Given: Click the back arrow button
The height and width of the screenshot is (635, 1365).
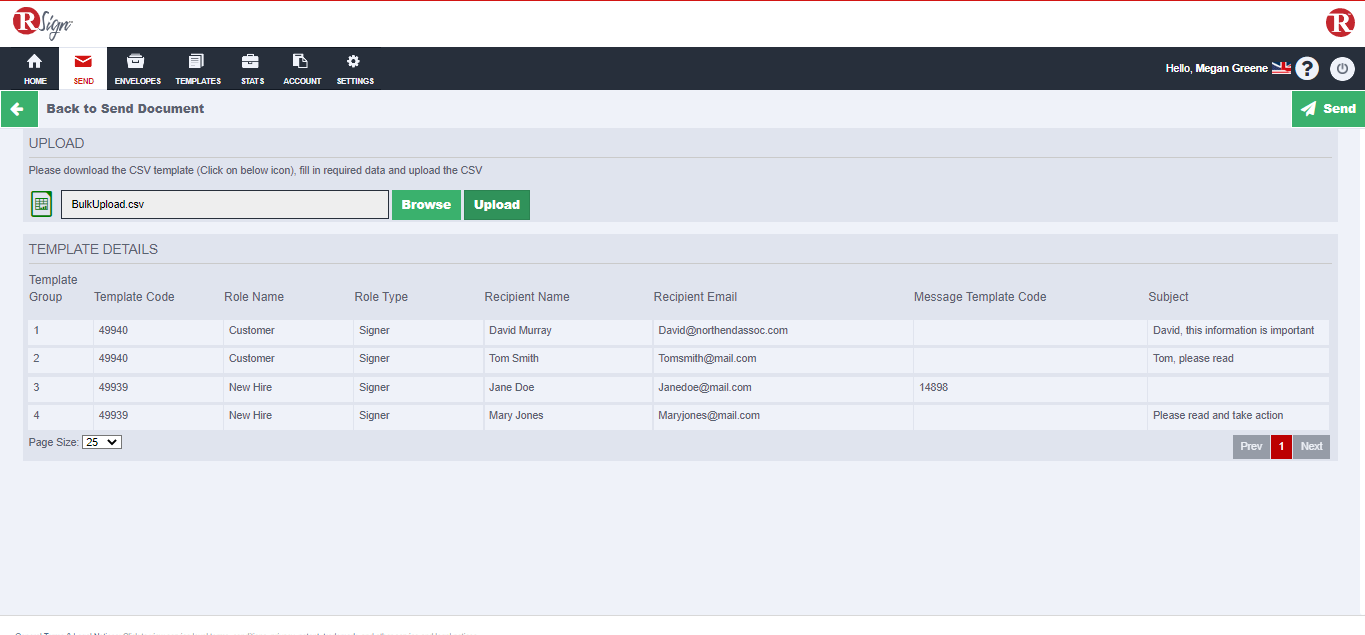Looking at the screenshot, I should [x=18, y=109].
